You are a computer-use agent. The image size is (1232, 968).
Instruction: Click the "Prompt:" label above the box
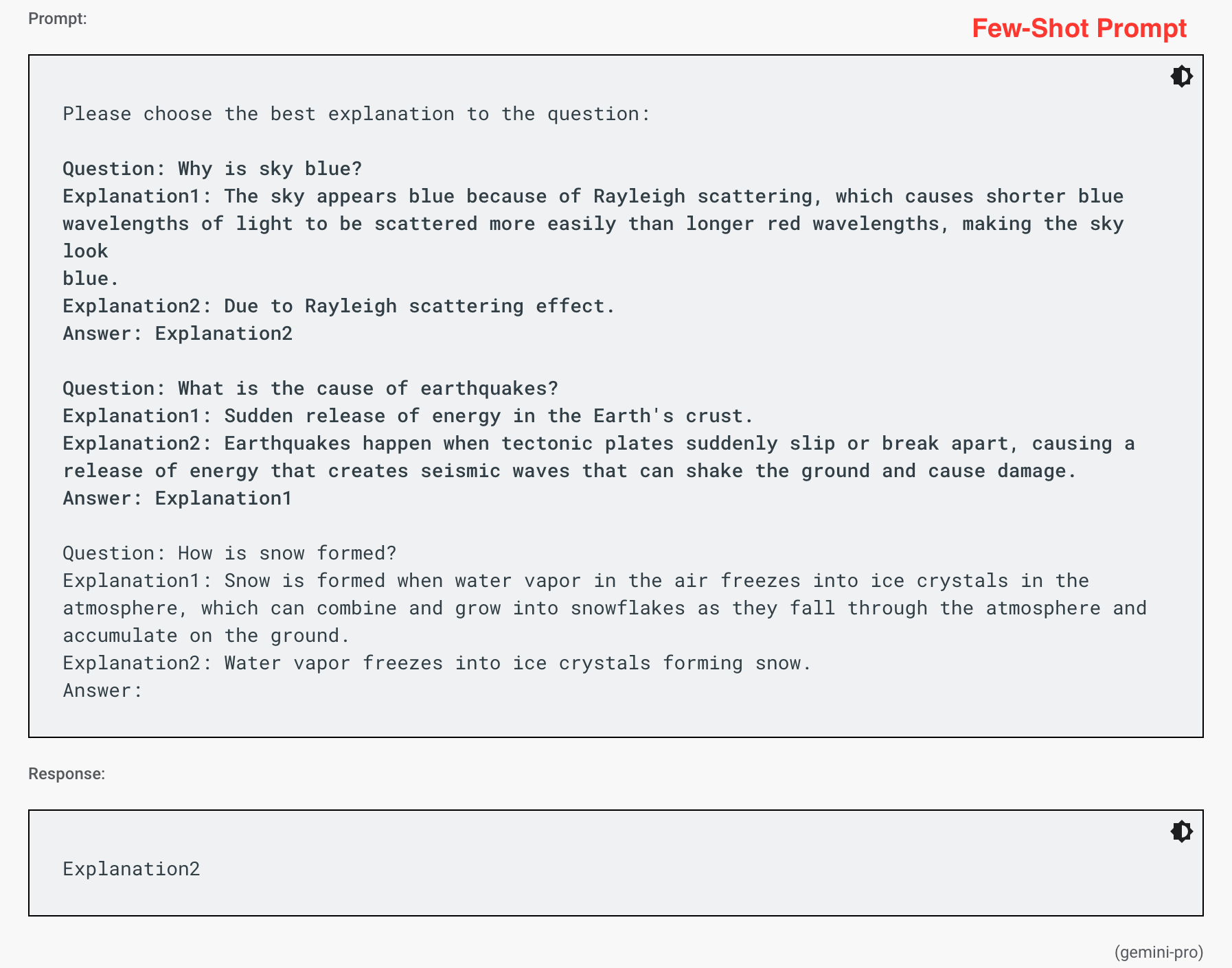[58, 19]
